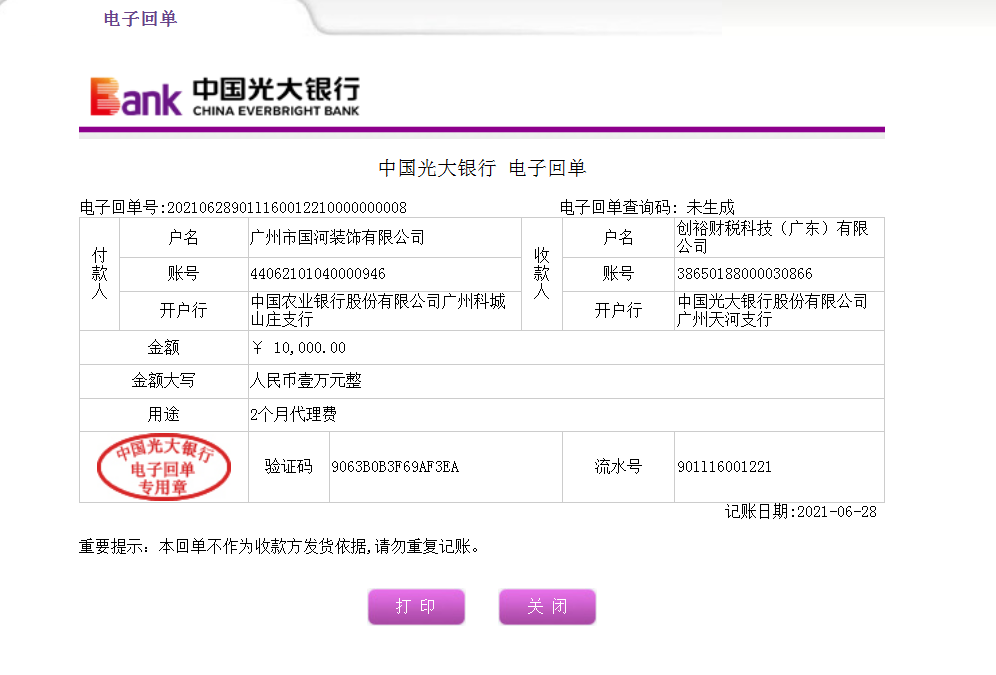Click the 流水号 label

[618, 467]
